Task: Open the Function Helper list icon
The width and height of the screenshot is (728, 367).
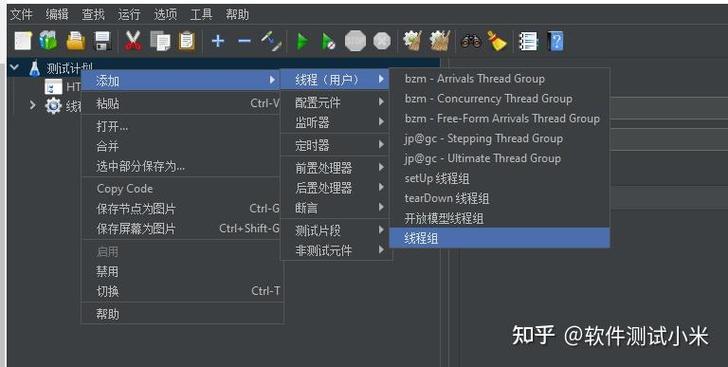Action: pyautogui.click(x=528, y=41)
